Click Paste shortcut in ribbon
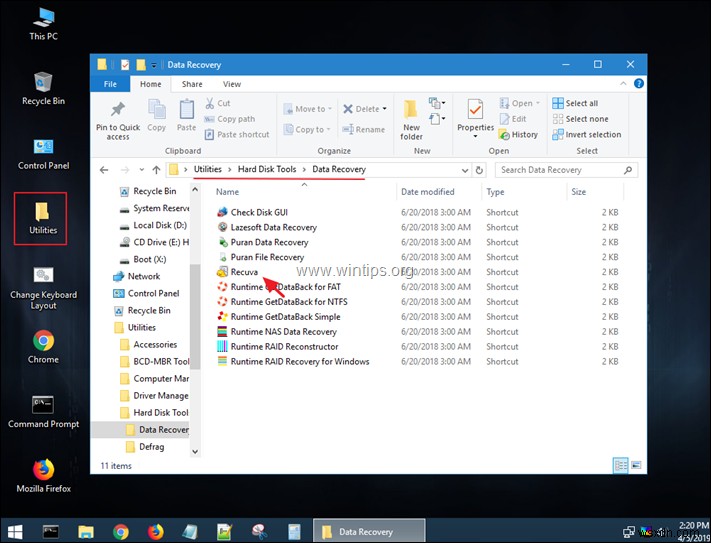Image resolution: width=711 pixels, height=543 pixels. (x=237, y=134)
